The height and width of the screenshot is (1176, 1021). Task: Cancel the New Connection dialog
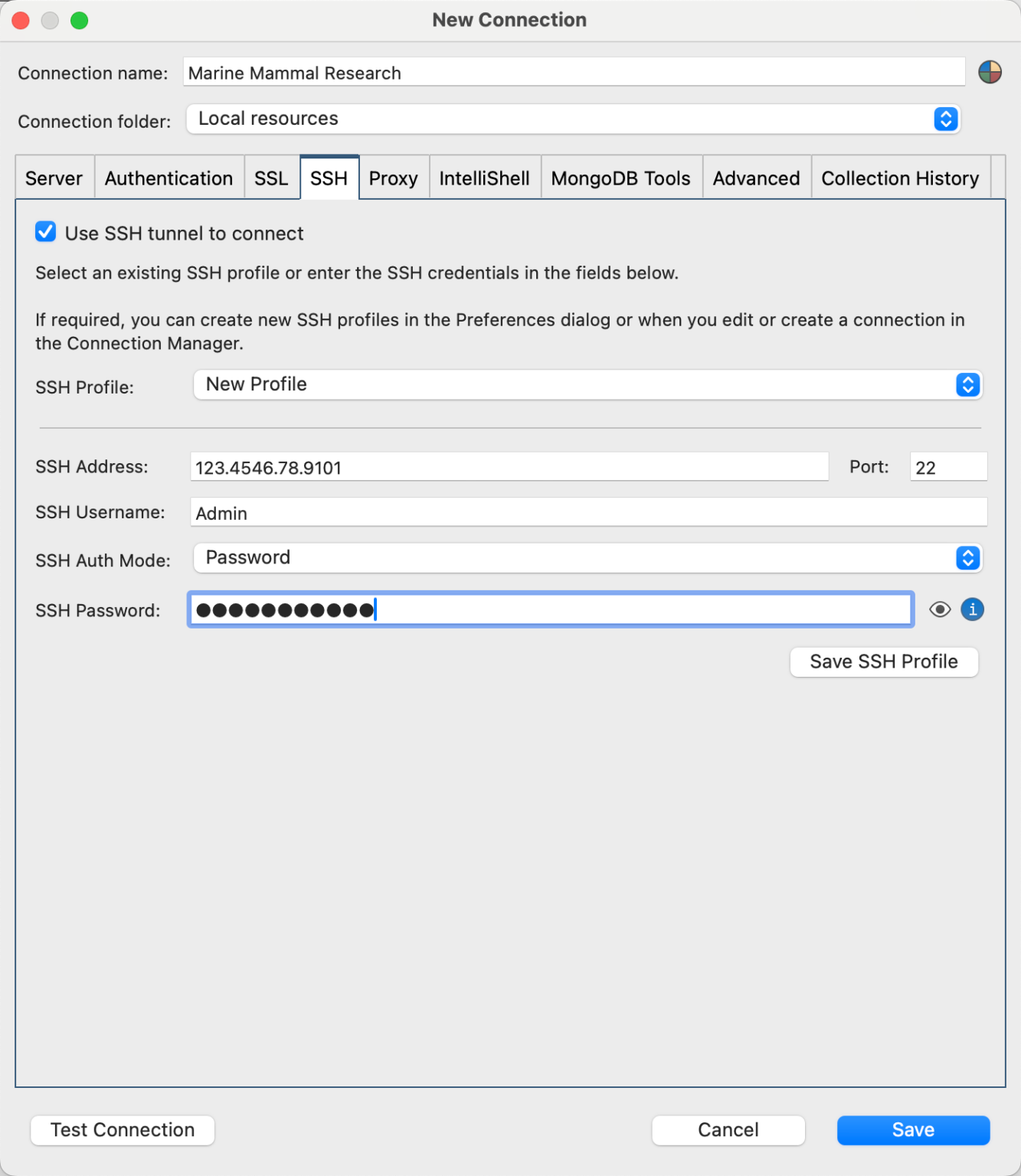point(727,1129)
